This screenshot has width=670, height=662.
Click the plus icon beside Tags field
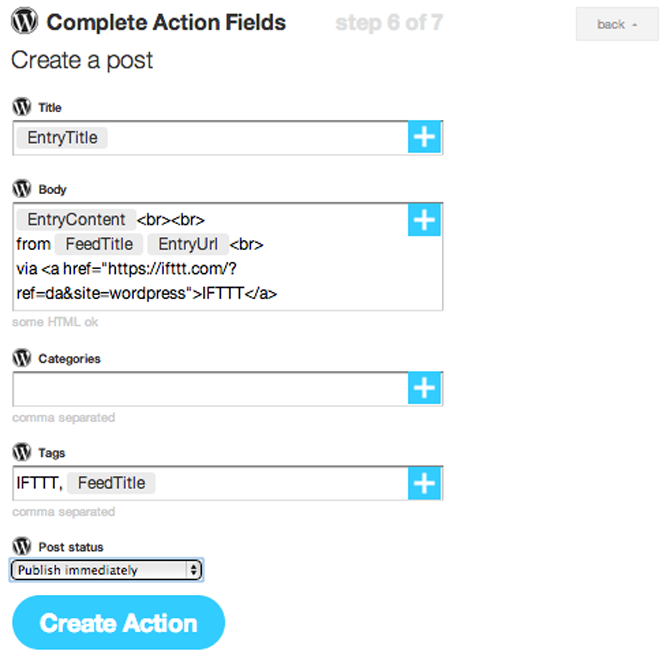pos(425,484)
